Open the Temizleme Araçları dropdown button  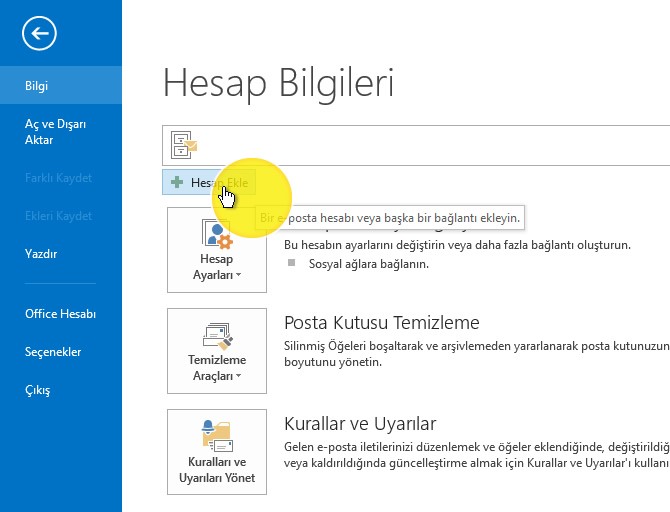pyautogui.click(x=217, y=351)
